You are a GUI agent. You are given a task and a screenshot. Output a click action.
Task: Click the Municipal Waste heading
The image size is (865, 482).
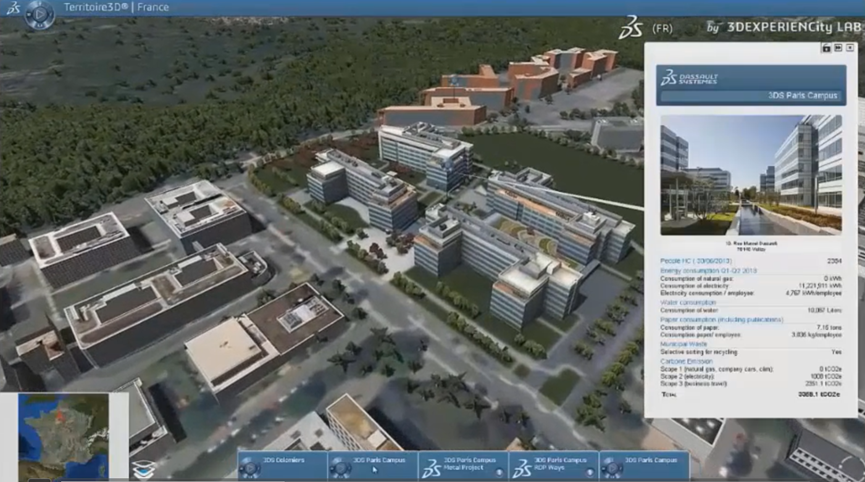click(684, 344)
